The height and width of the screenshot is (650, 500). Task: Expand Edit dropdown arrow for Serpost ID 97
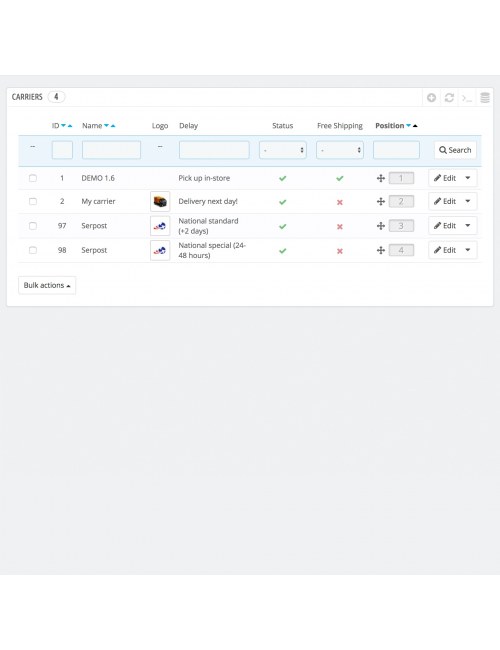(x=468, y=226)
